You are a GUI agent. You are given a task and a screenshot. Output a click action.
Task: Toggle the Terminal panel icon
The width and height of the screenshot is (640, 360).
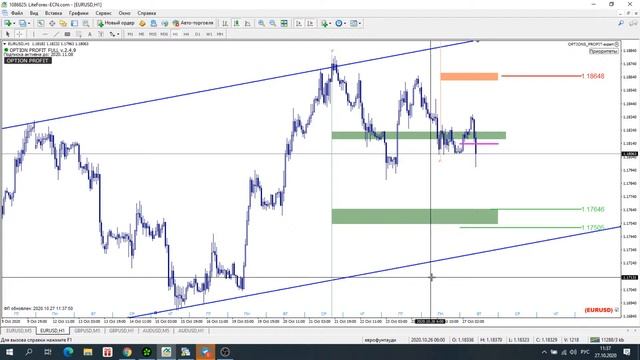click(74, 24)
